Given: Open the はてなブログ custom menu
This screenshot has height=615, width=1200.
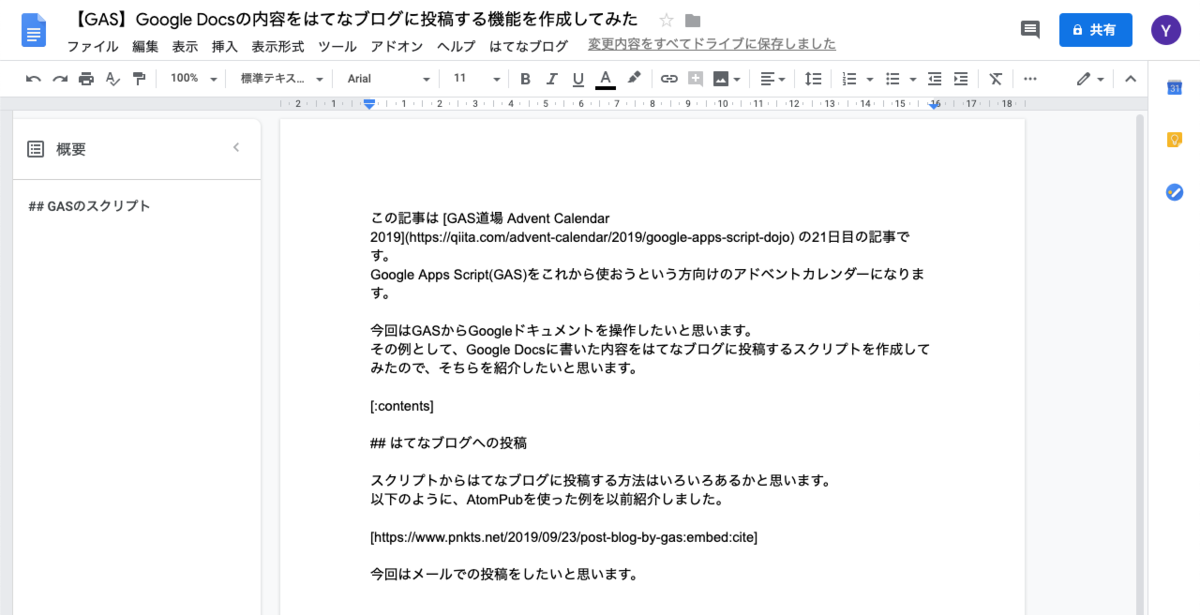Looking at the screenshot, I should point(529,46).
